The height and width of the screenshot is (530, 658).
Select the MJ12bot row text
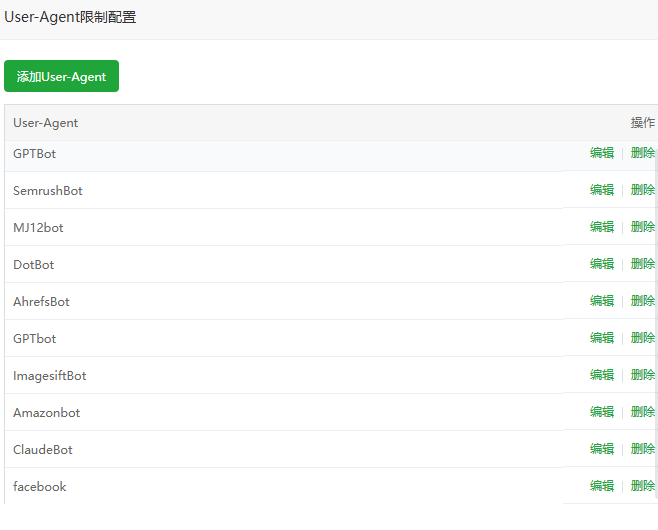coord(38,227)
